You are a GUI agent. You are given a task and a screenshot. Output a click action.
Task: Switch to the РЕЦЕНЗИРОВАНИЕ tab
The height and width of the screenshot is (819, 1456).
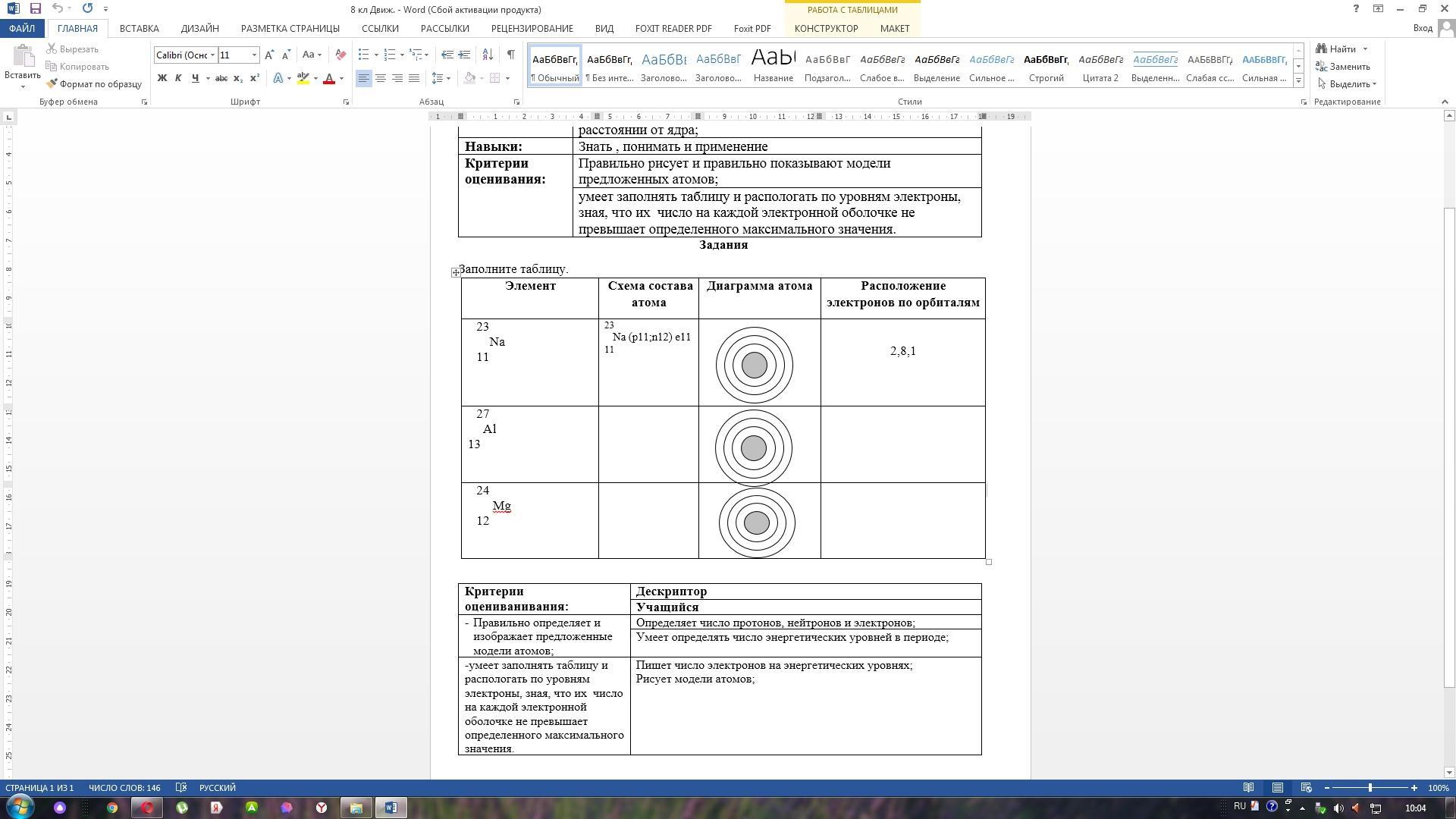pyautogui.click(x=532, y=28)
